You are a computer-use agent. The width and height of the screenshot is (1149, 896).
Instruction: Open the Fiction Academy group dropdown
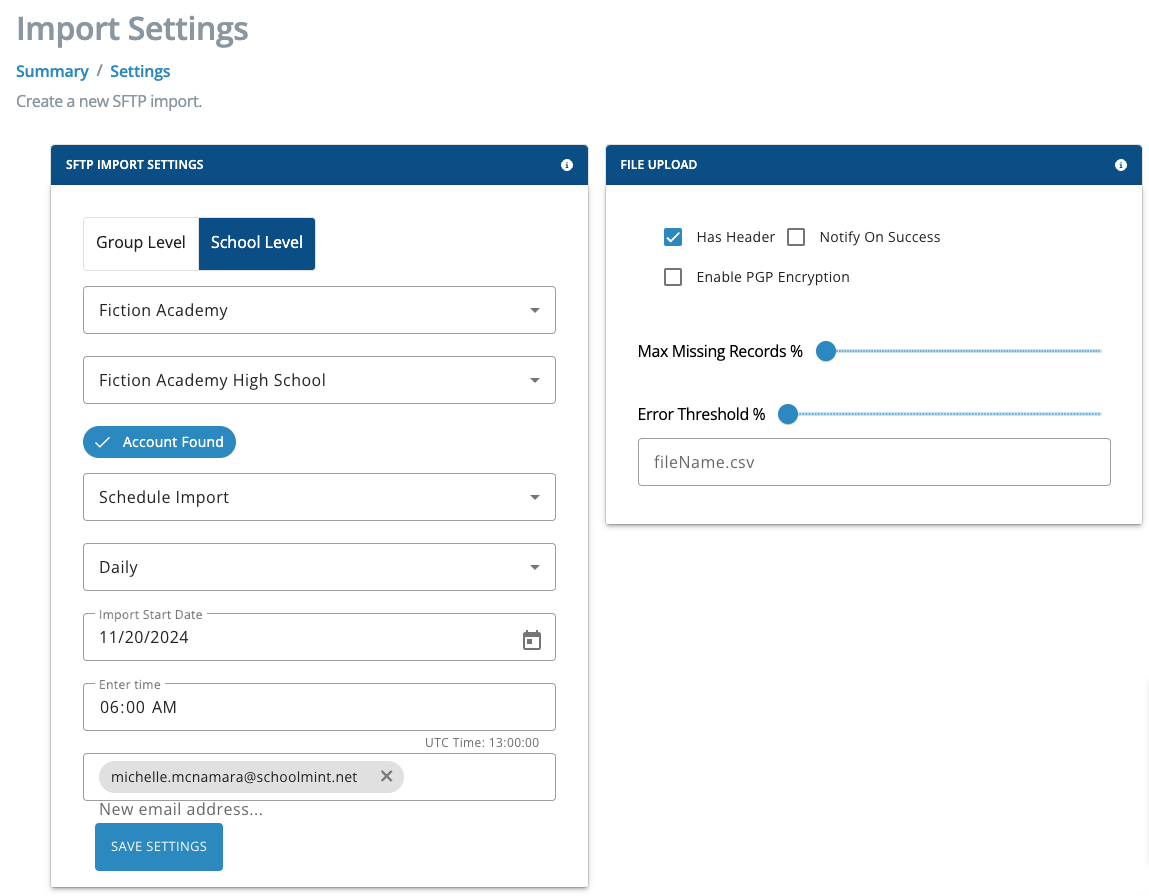tap(319, 310)
